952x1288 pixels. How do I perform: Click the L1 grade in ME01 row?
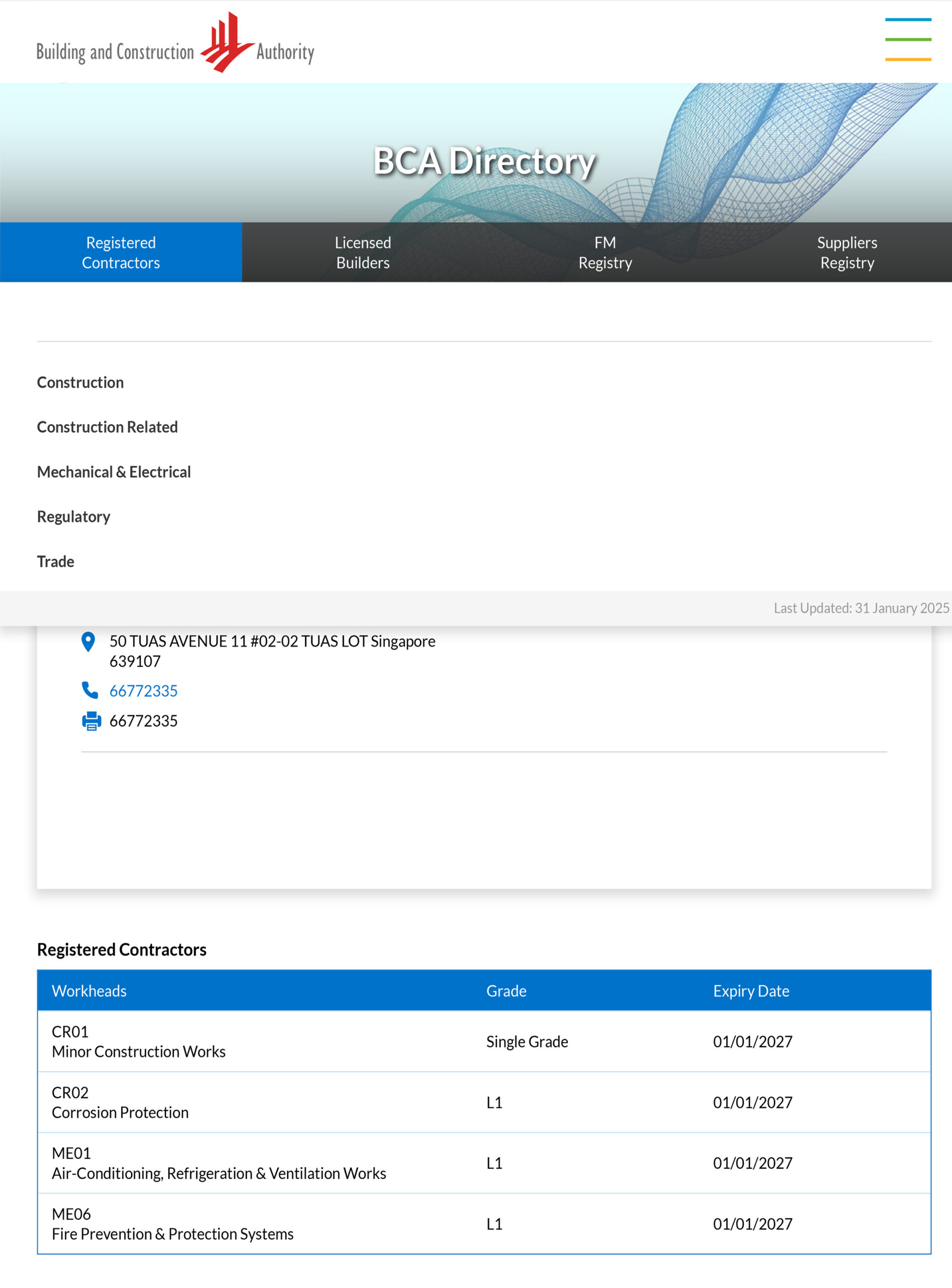[x=494, y=1163]
